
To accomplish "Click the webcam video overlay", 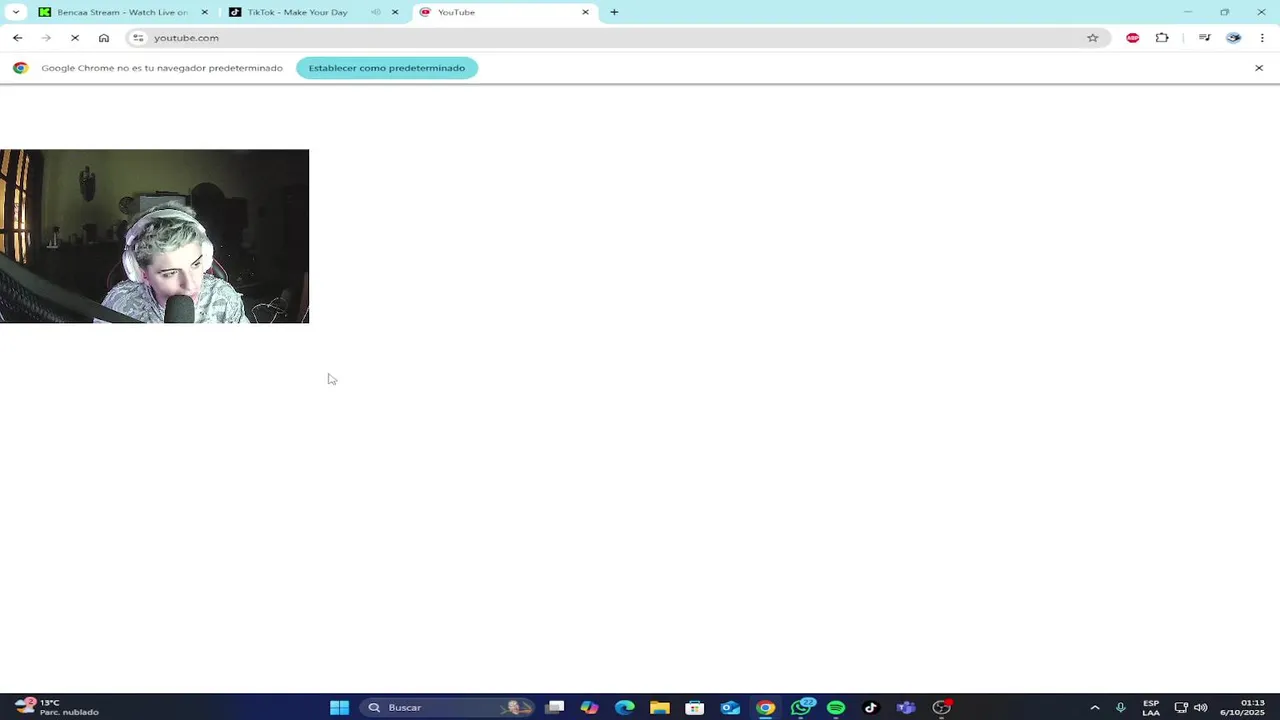I will click(154, 236).
